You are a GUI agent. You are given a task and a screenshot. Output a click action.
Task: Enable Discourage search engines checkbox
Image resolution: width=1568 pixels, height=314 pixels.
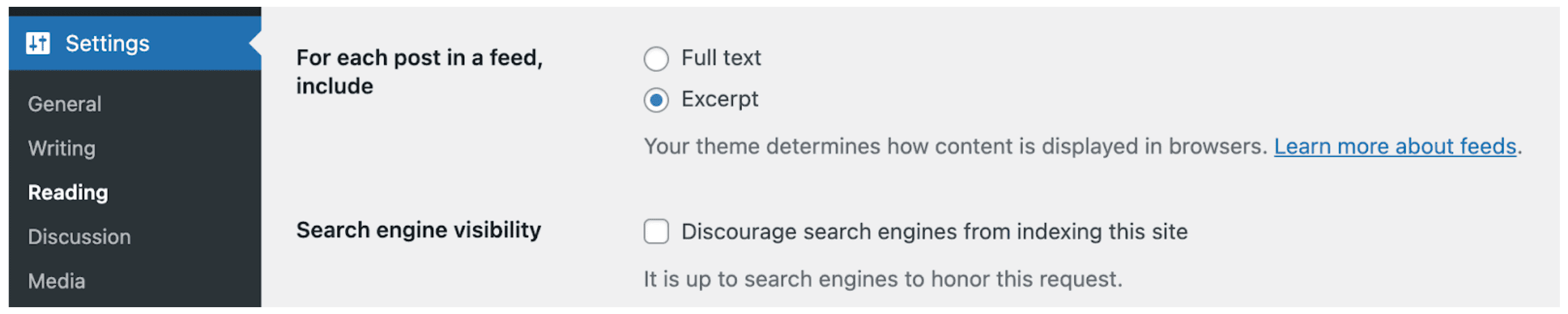click(656, 231)
